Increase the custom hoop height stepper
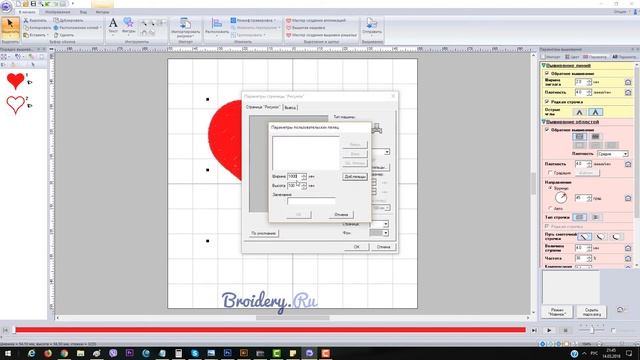Image resolution: width=640 pixels, height=360 pixels. point(304,184)
